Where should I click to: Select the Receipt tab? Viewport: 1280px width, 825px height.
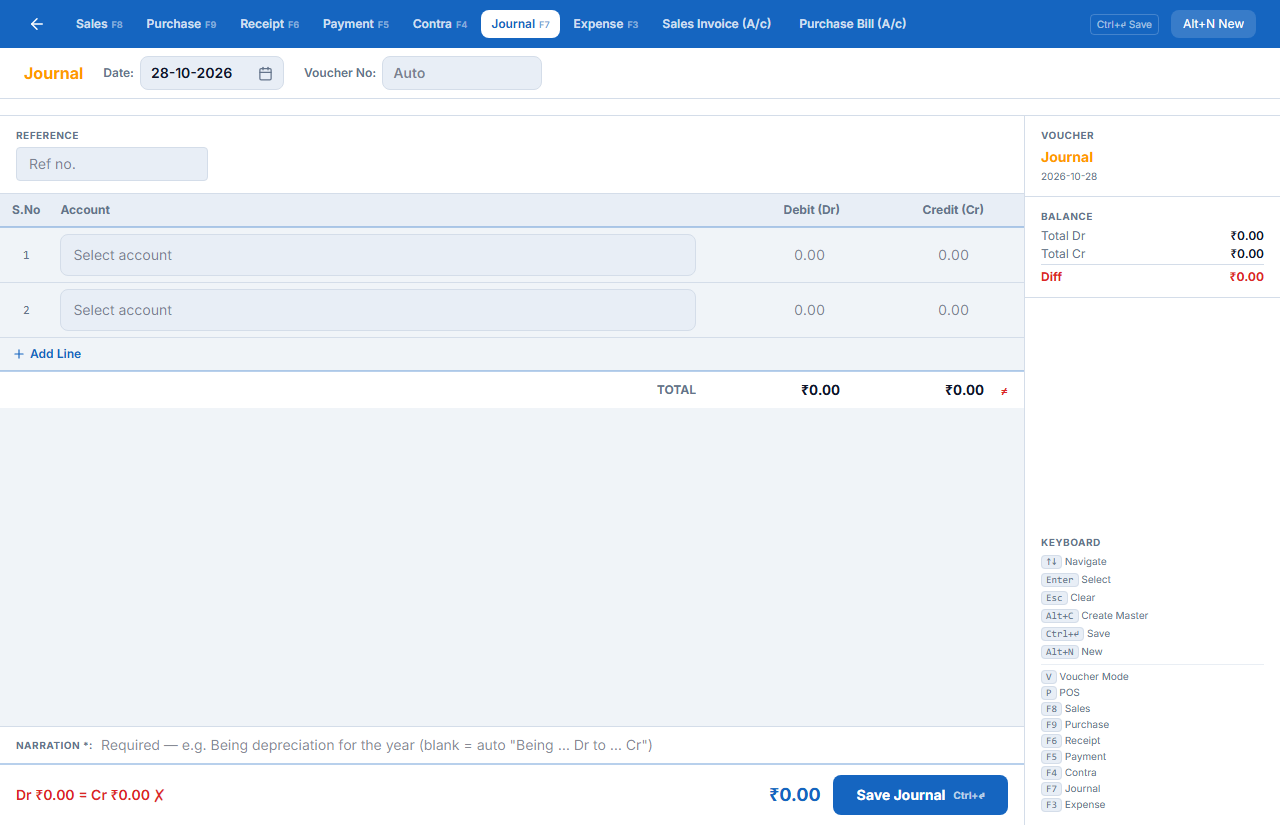coord(270,24)
